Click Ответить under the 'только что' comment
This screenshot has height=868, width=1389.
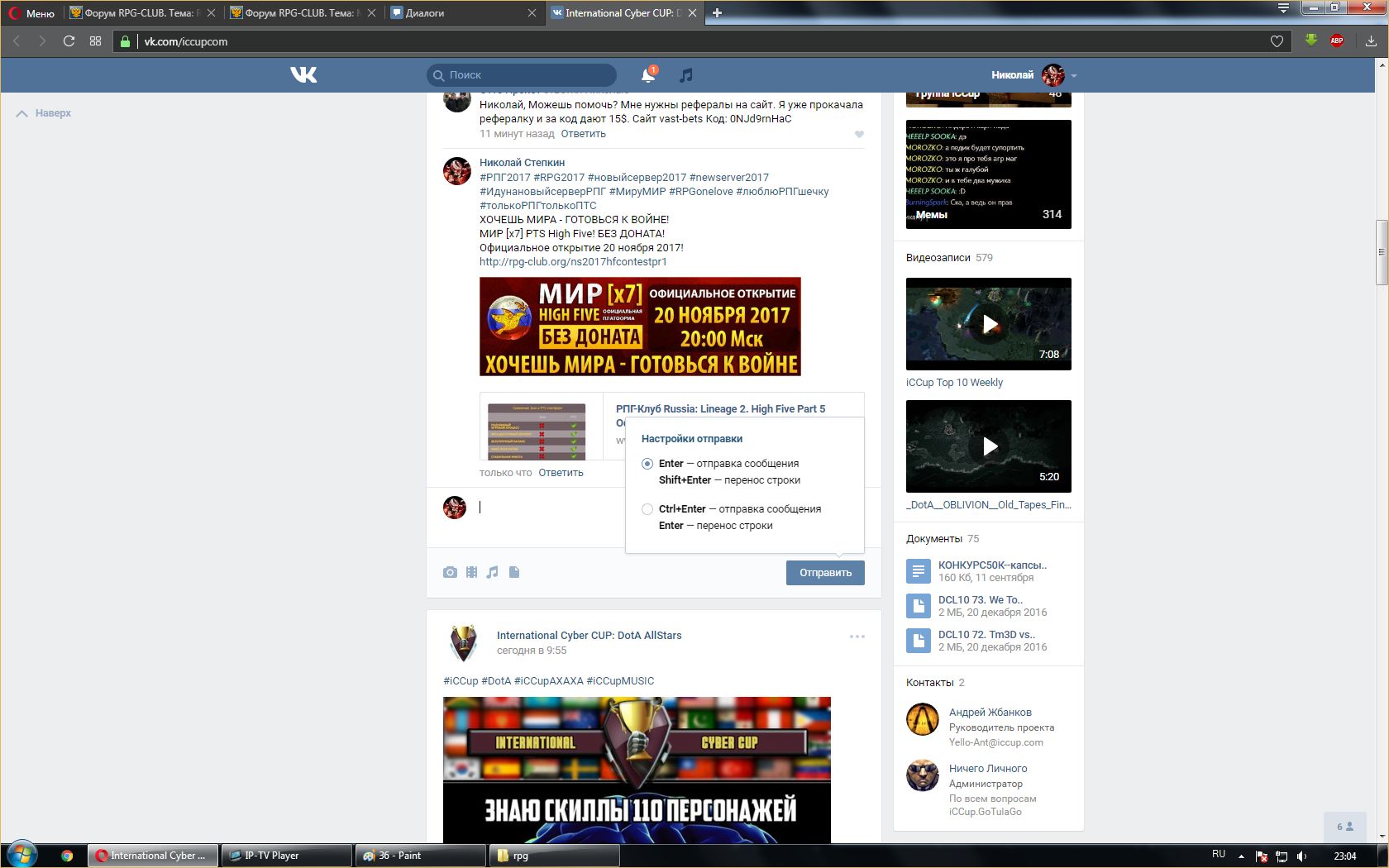[561, 473]
